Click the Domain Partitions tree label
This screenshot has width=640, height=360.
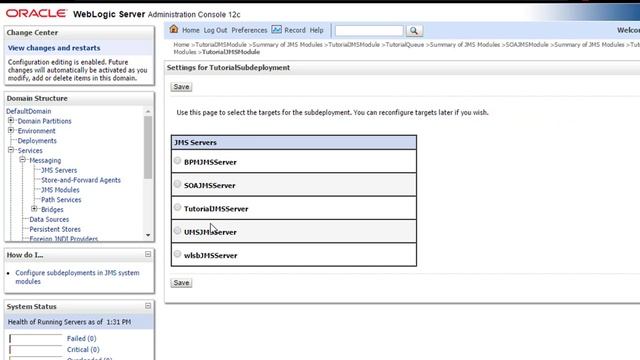pos(44,121)
